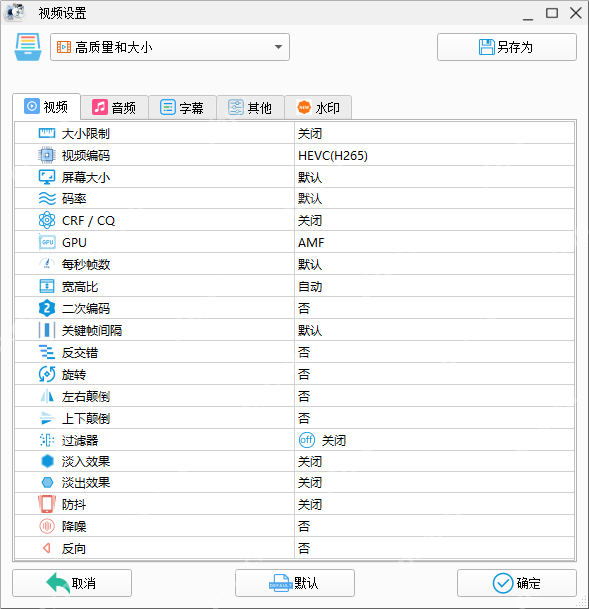This screenshot has width=589, height=609.
Task: Toggle the 关闭 value for 防抖
Action: pyautogui.click(x=434, y=504)
